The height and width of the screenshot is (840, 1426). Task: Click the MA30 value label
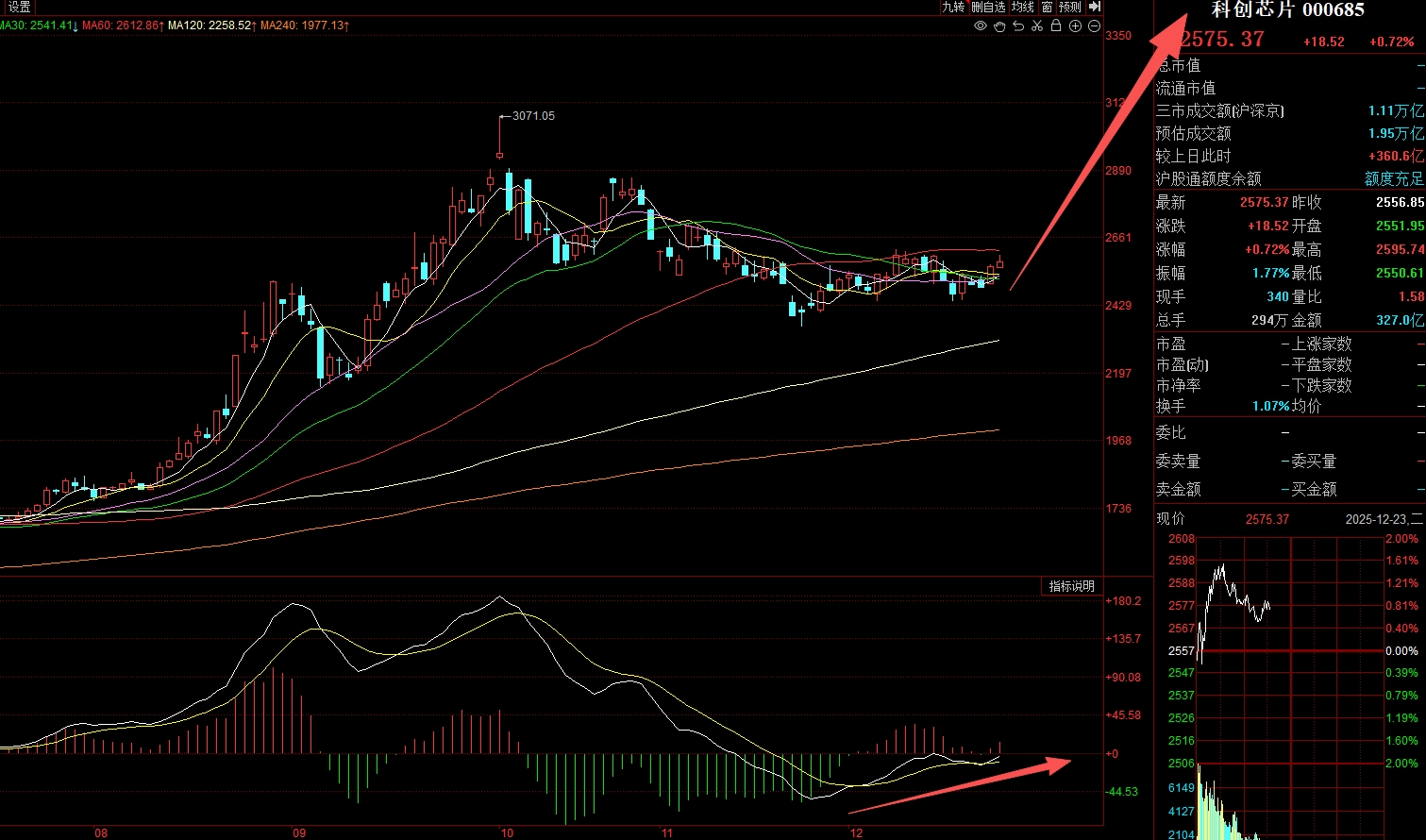click(38, 25)
